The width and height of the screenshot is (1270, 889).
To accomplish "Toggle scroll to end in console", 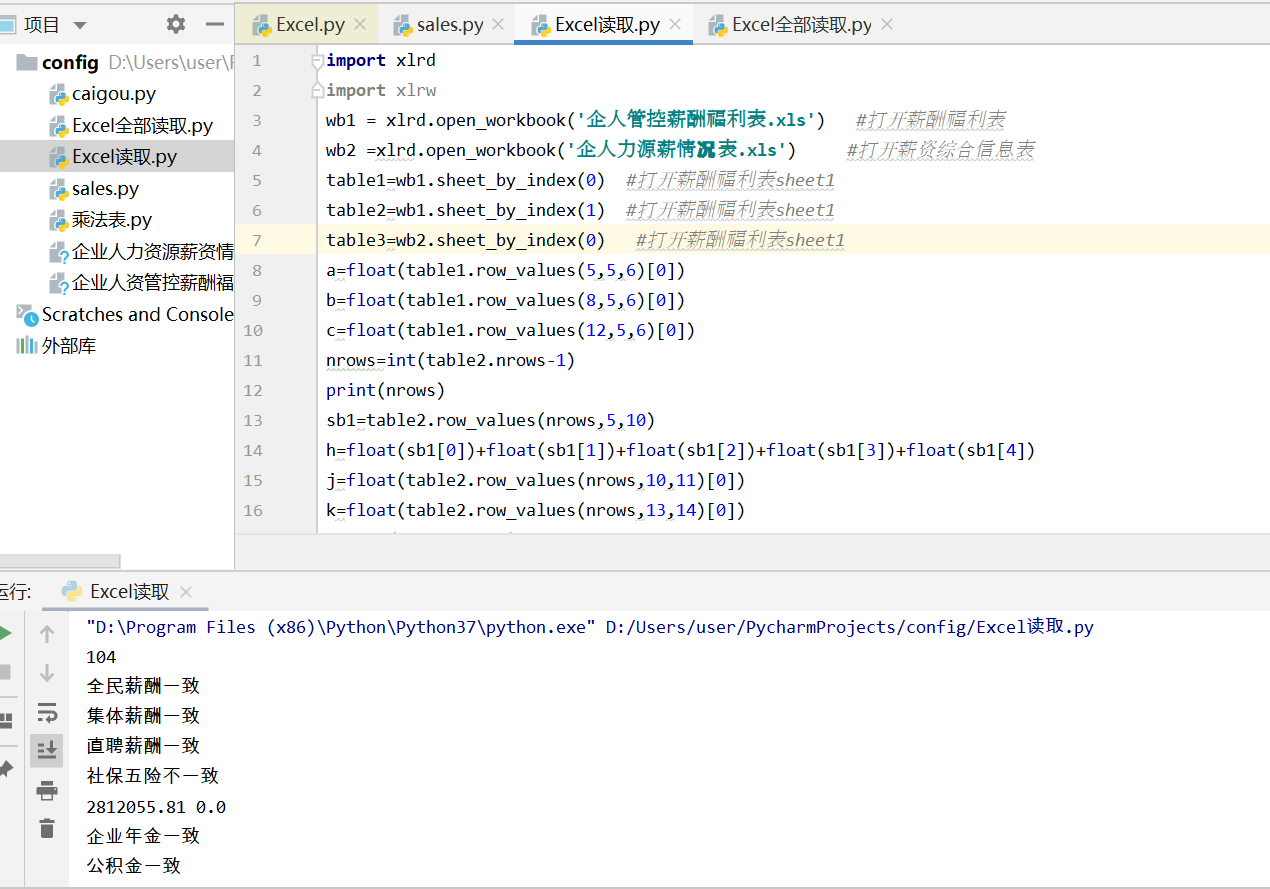I will click(47, 750).
